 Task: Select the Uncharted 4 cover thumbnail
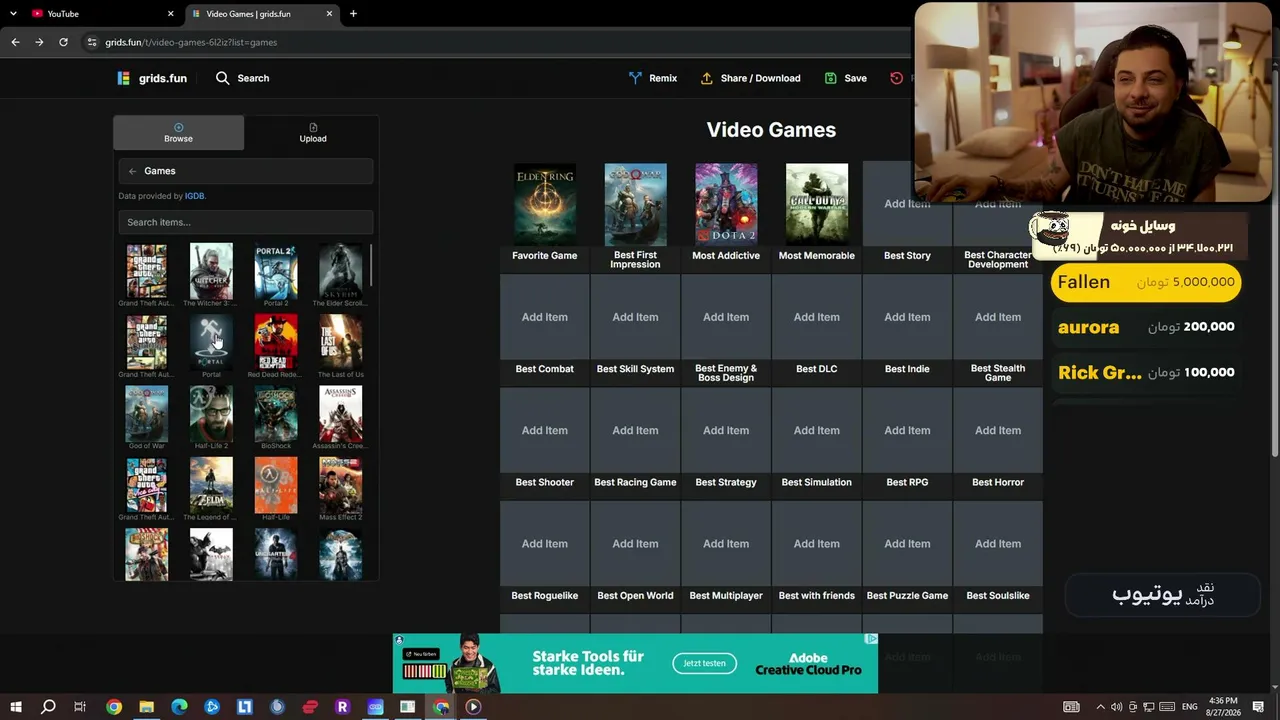(x=276, y=554)
